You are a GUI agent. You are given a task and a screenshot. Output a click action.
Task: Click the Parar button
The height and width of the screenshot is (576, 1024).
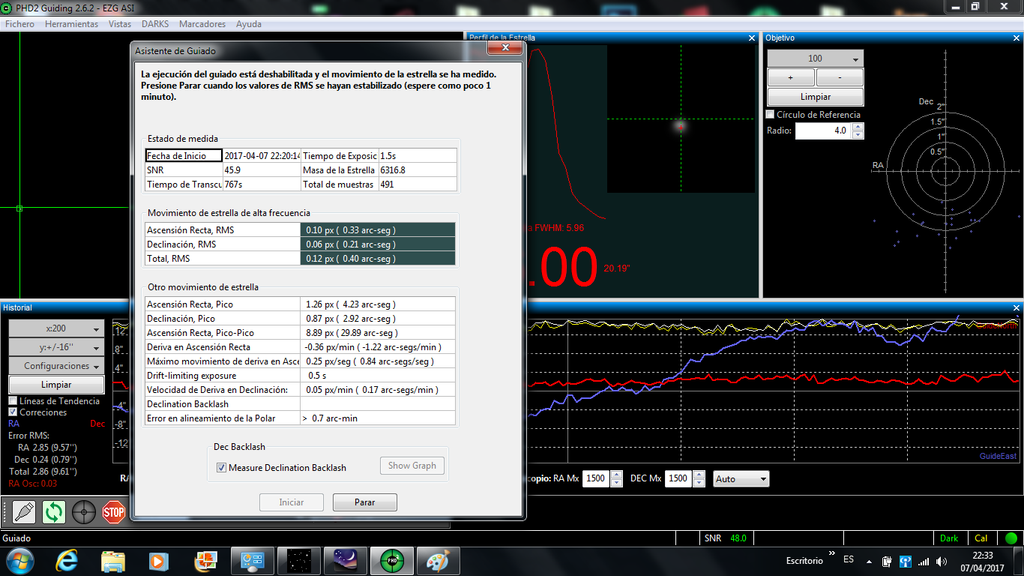[x=364, y=502]
